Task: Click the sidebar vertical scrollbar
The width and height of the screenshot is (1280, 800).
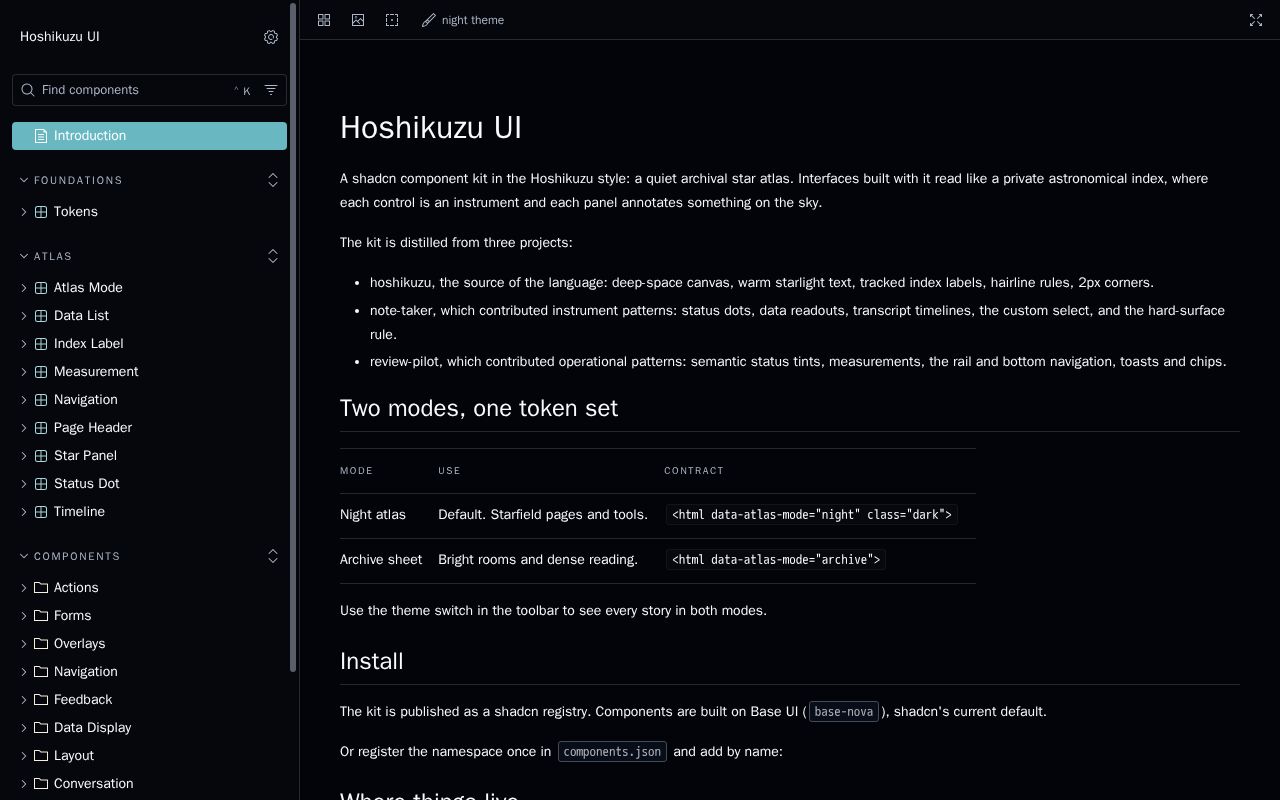Action: pyautogui.click(x=293, y=338)
